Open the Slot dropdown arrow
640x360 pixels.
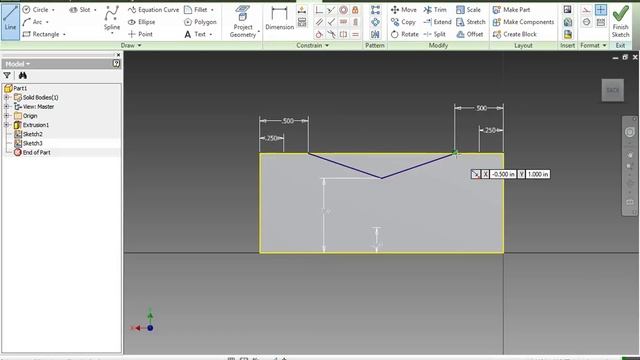95,10
